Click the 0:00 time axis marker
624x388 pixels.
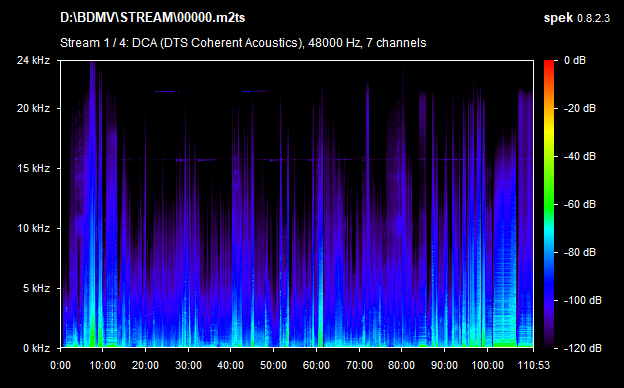point(60,365)
